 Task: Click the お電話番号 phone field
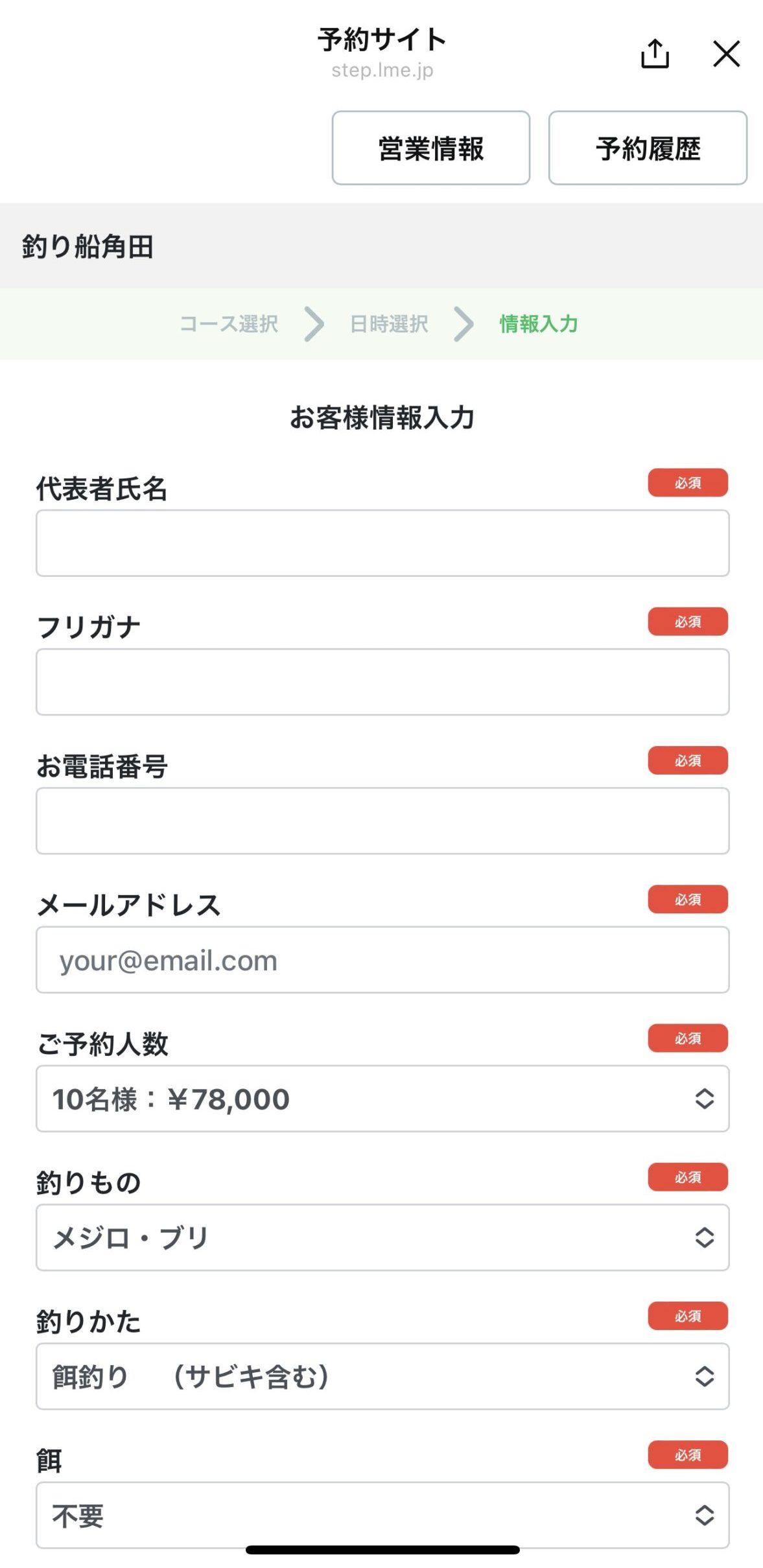[382, 821]
